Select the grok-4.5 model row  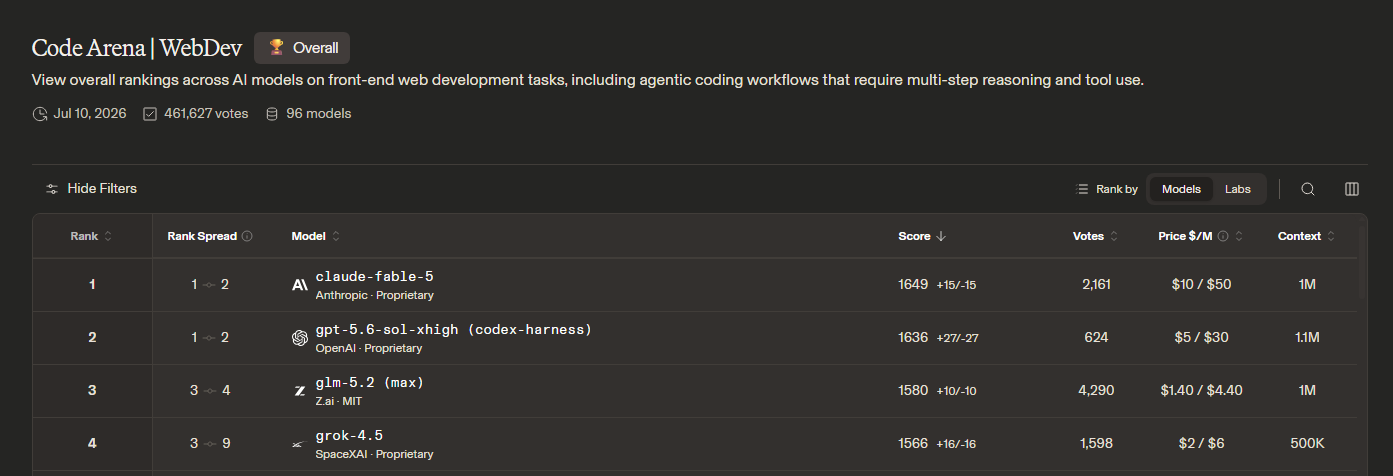pos(695,444)
